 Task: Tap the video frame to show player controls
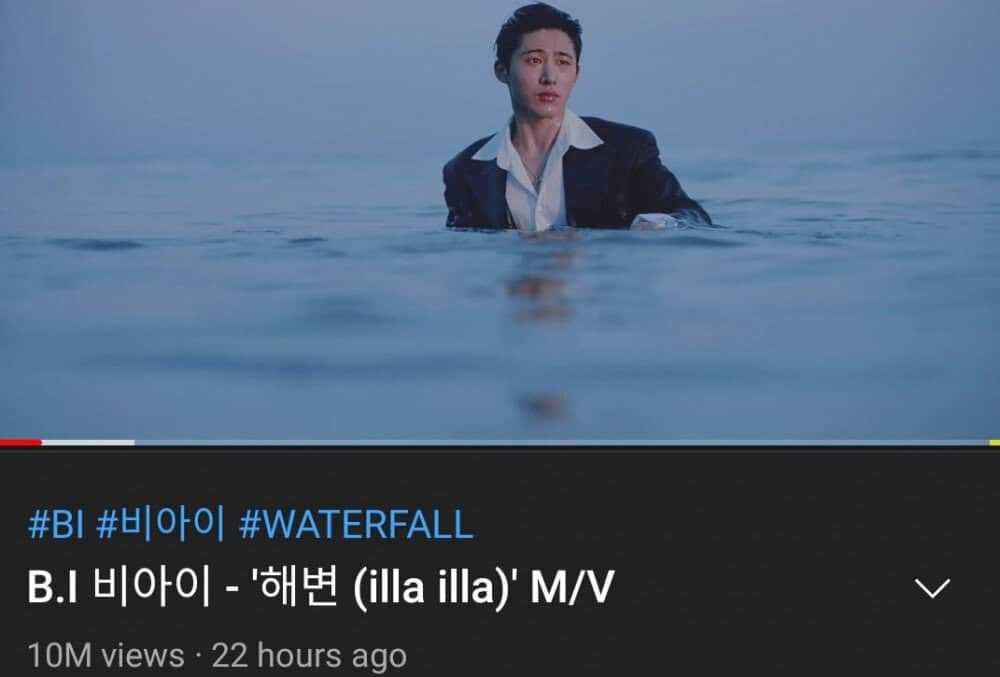500,219
